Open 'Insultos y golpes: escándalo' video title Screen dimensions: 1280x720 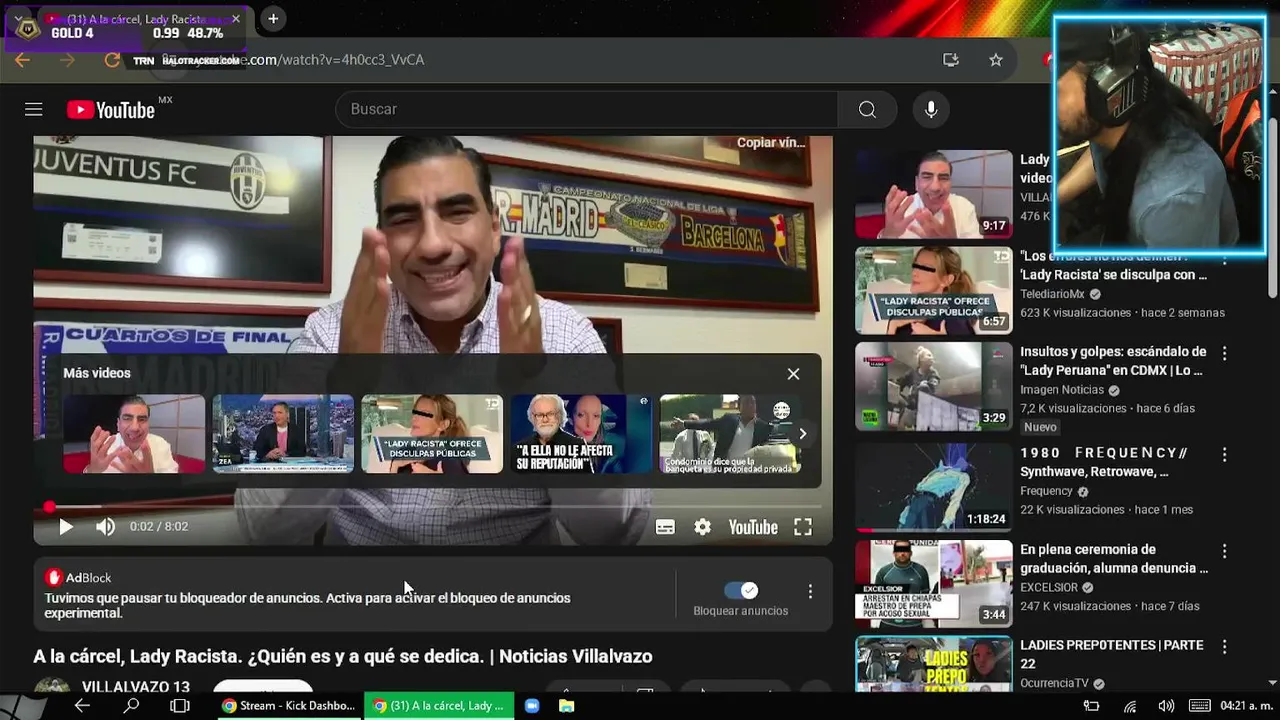(x=1113, y=361)
